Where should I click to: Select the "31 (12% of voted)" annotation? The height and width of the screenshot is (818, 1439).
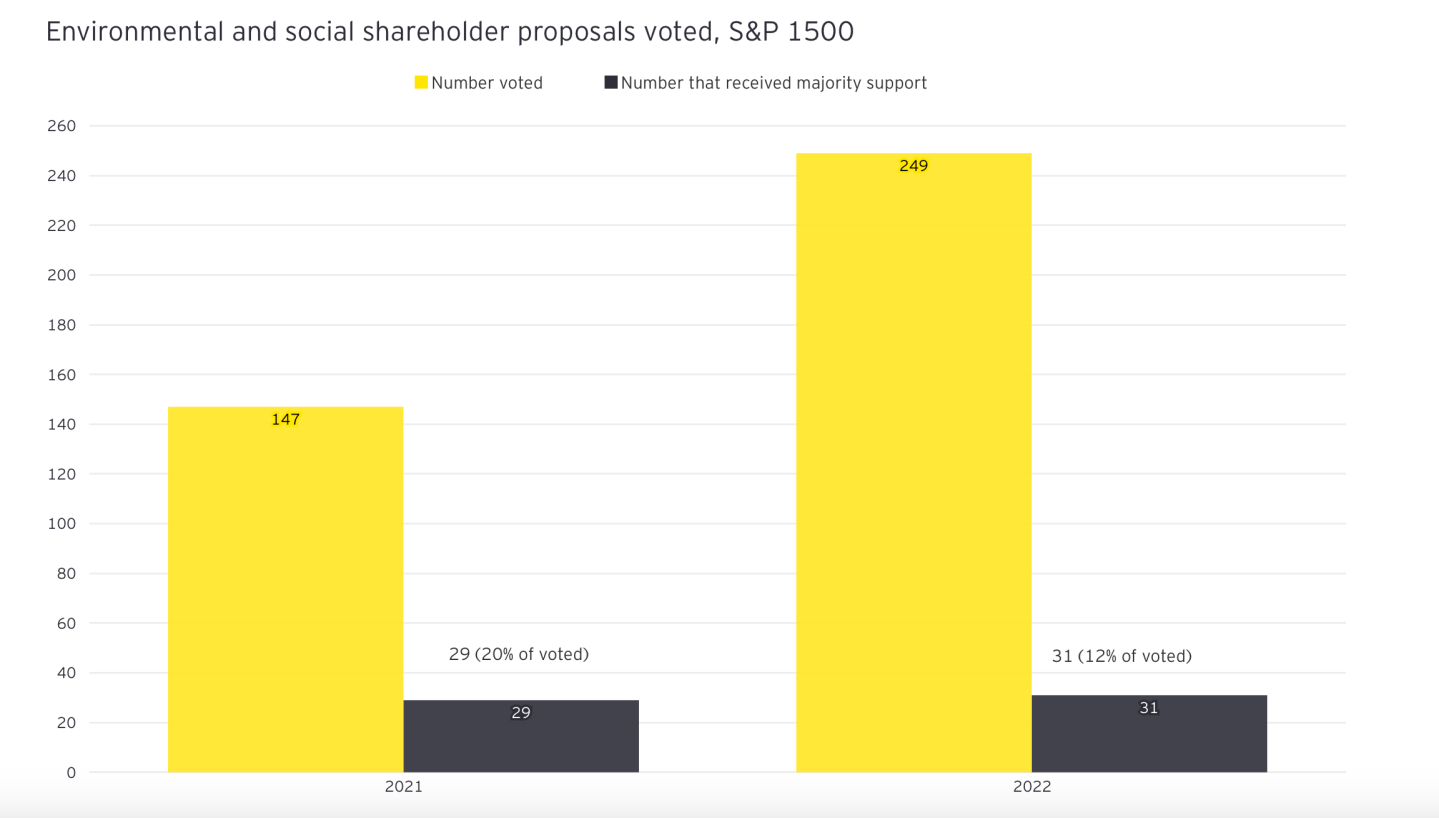click(1122, 656)
